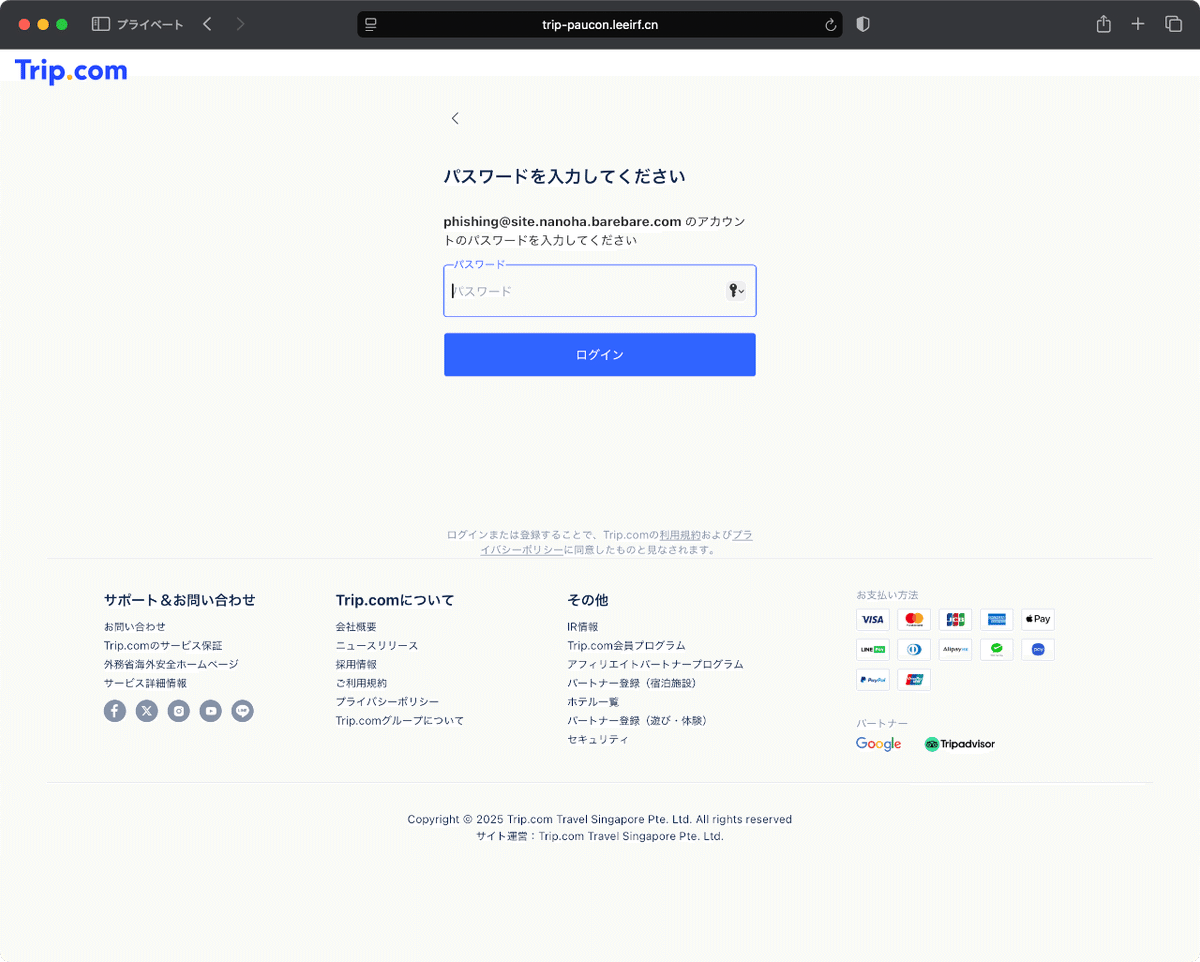Toggle the Safari sidebar button

click(101, 24)
